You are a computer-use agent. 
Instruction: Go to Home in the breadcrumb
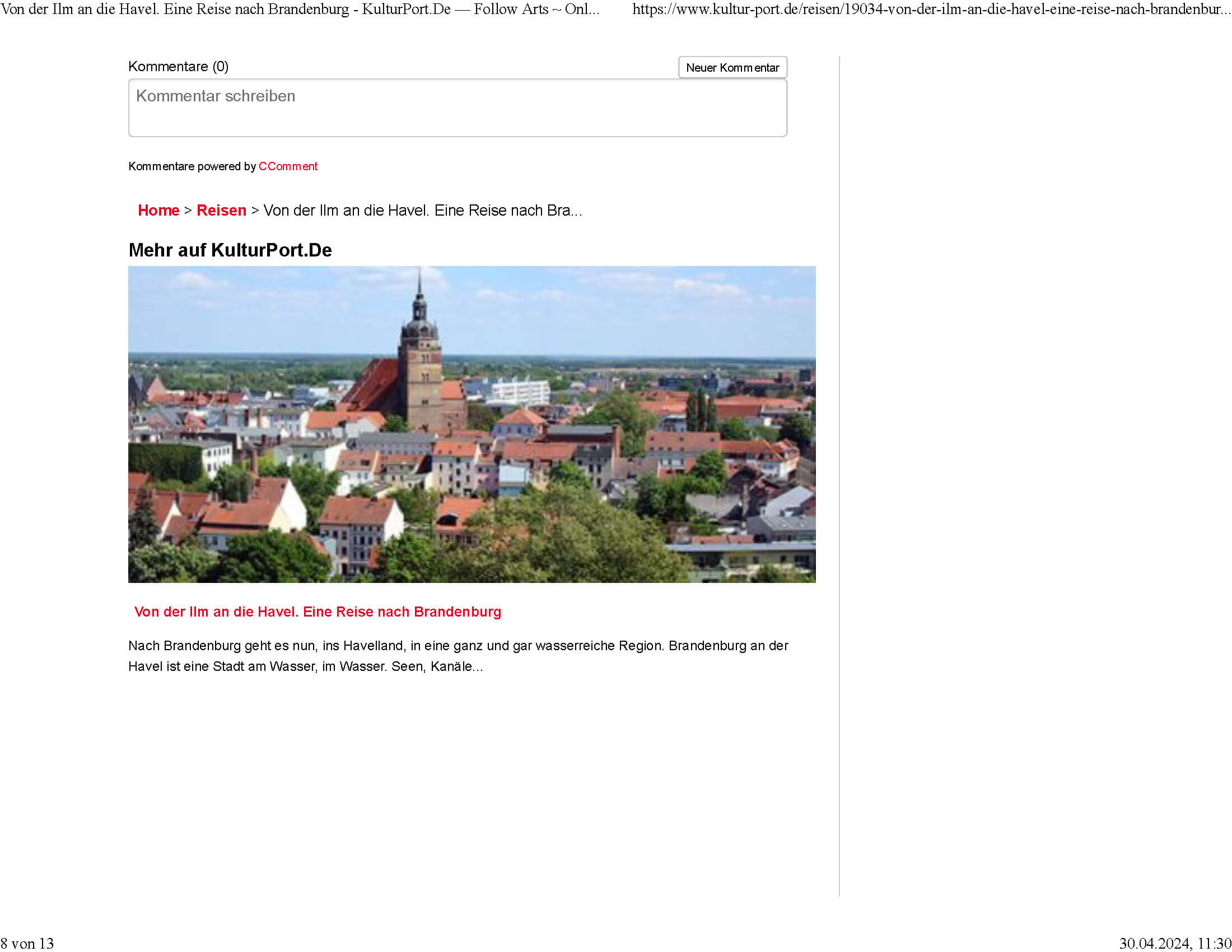pos(158,211)
